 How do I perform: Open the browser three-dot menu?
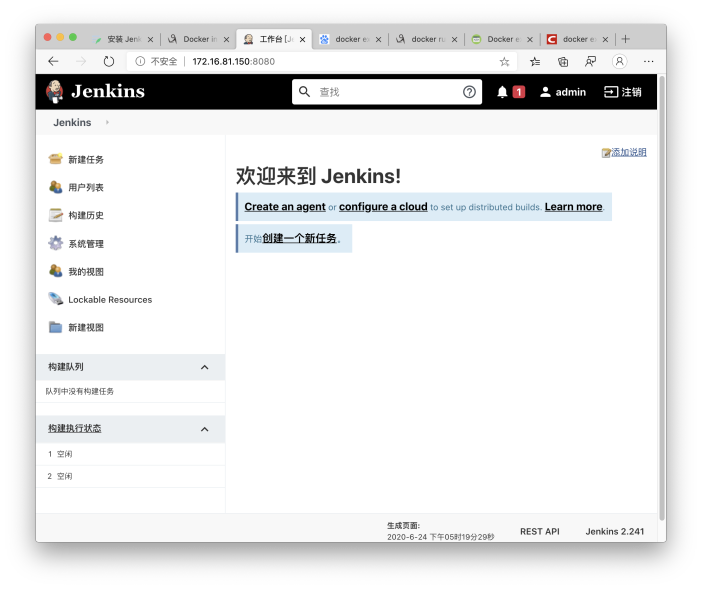tap(649, 61)
